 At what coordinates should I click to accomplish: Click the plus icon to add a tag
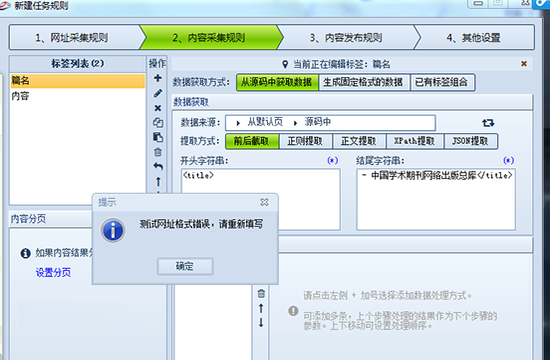(x=158, y=78)
